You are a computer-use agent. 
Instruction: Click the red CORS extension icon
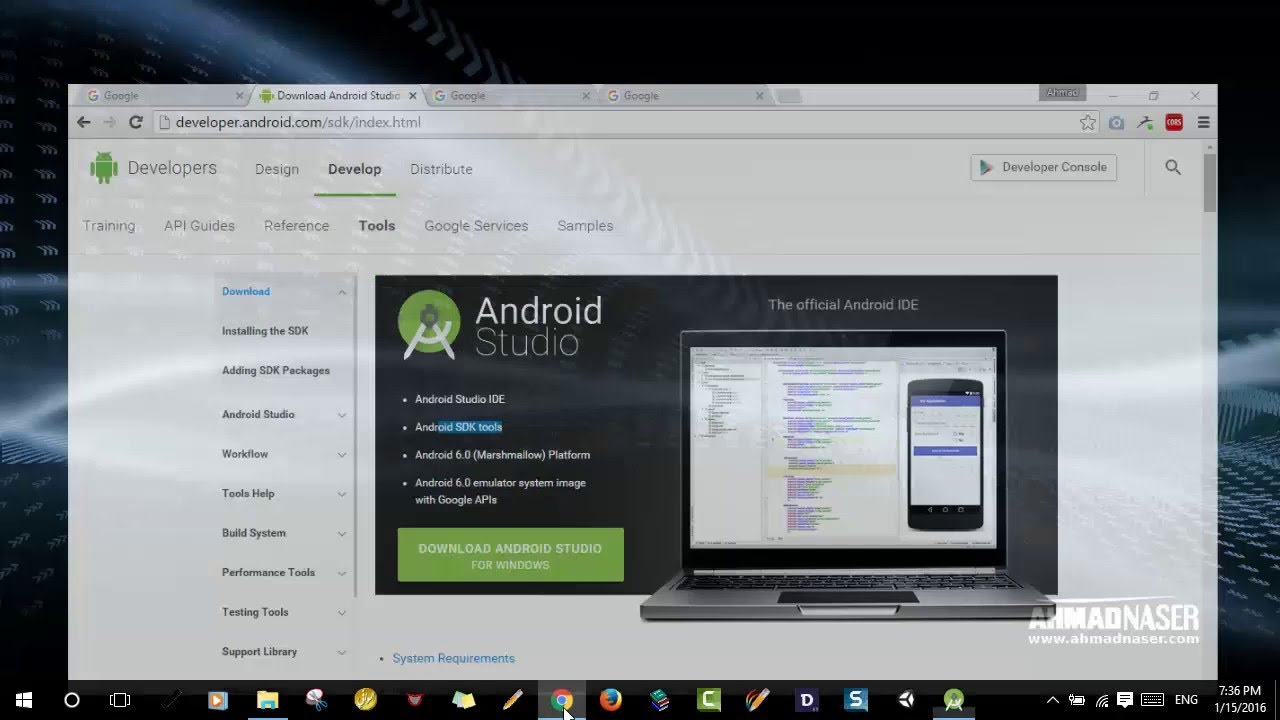tap(1174, 123)
